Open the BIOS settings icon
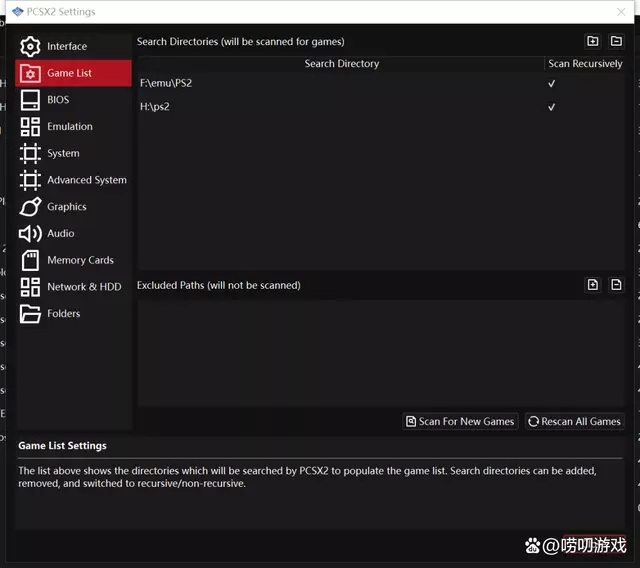This screenshot has width=640, height=568. click(x=30, y=100)
